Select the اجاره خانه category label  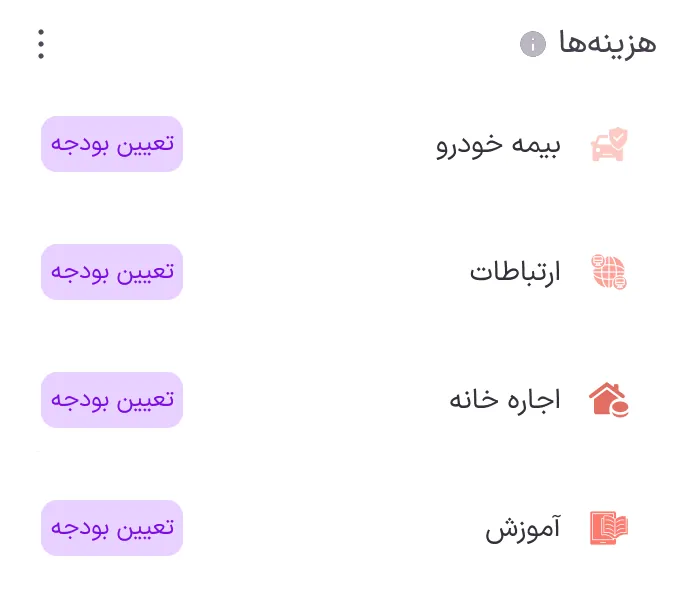504,400
